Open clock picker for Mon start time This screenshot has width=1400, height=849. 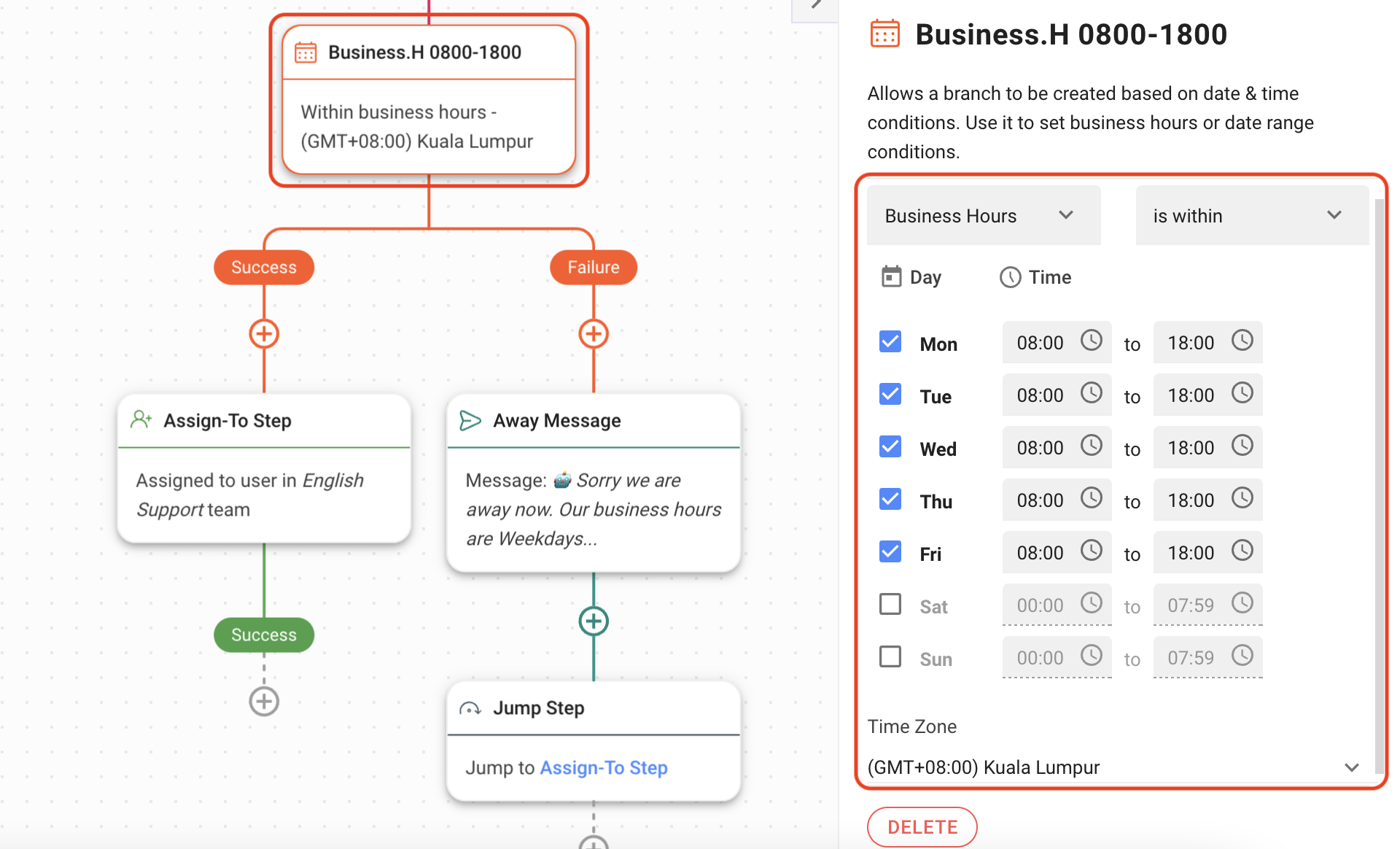point(1092,341)
